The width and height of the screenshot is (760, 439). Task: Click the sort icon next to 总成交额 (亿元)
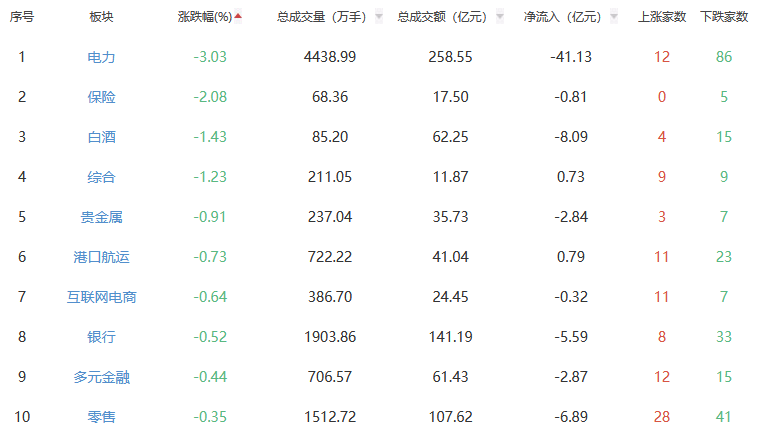click(x=499, y=17)
